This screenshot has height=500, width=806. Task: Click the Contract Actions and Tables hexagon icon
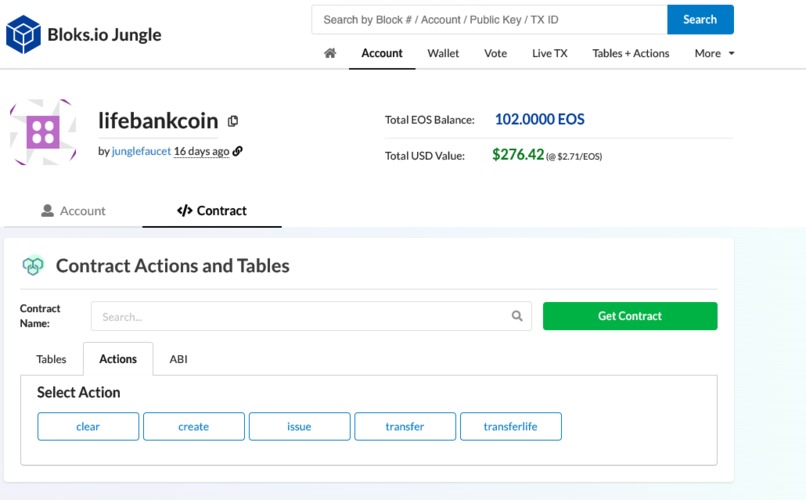click(33, 265)
